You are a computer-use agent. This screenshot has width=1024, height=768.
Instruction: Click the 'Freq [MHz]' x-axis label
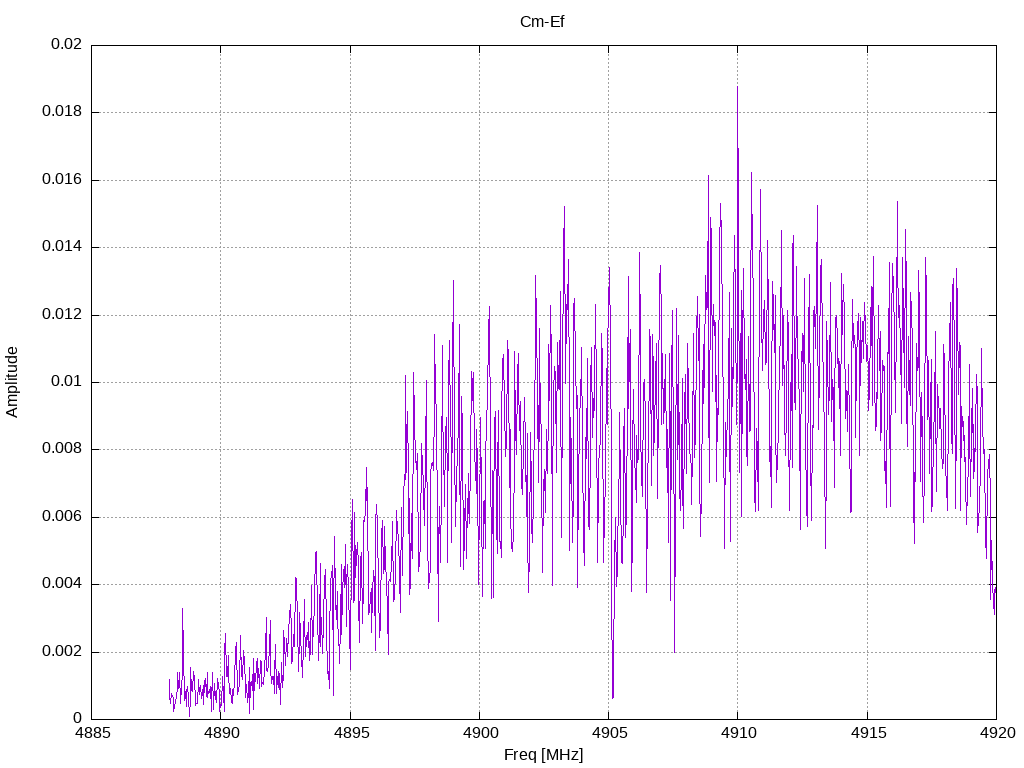click(x=543, y=754)
